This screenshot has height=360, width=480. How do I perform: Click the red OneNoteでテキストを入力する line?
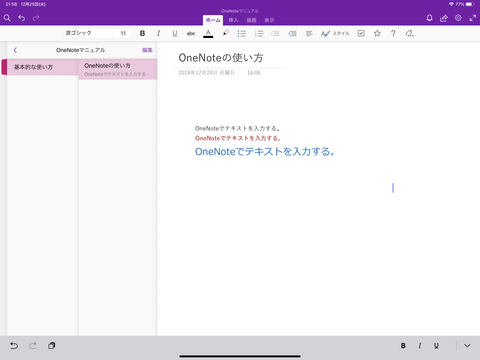(238, 138)
